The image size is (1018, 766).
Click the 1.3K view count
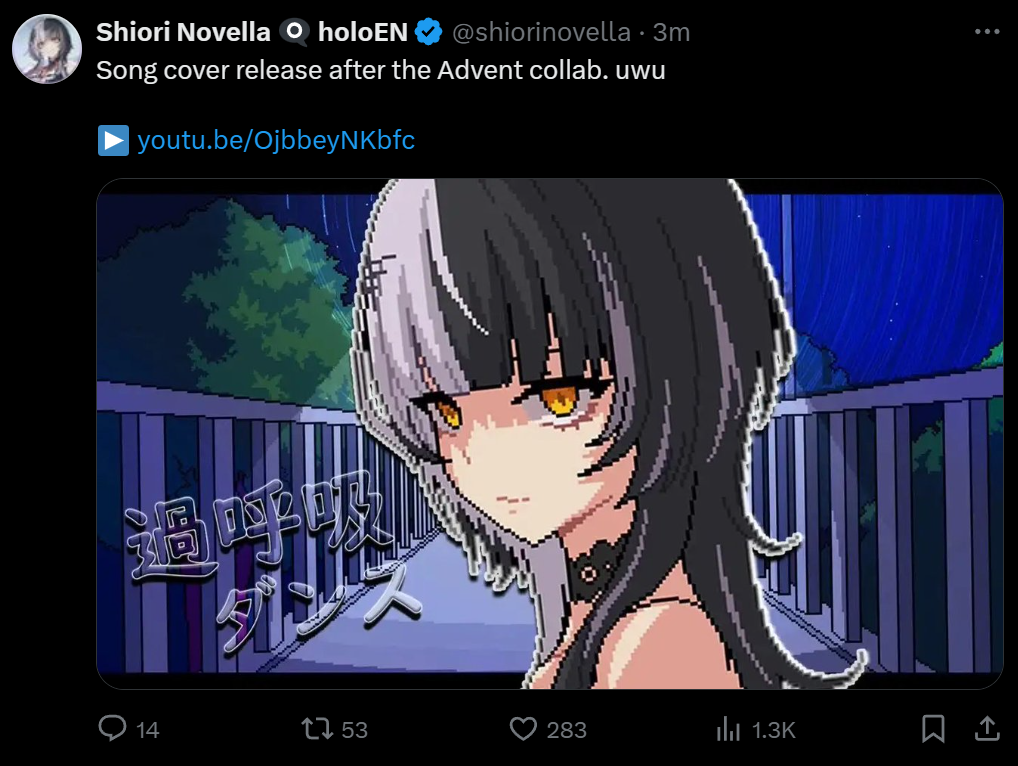(773, 730)
